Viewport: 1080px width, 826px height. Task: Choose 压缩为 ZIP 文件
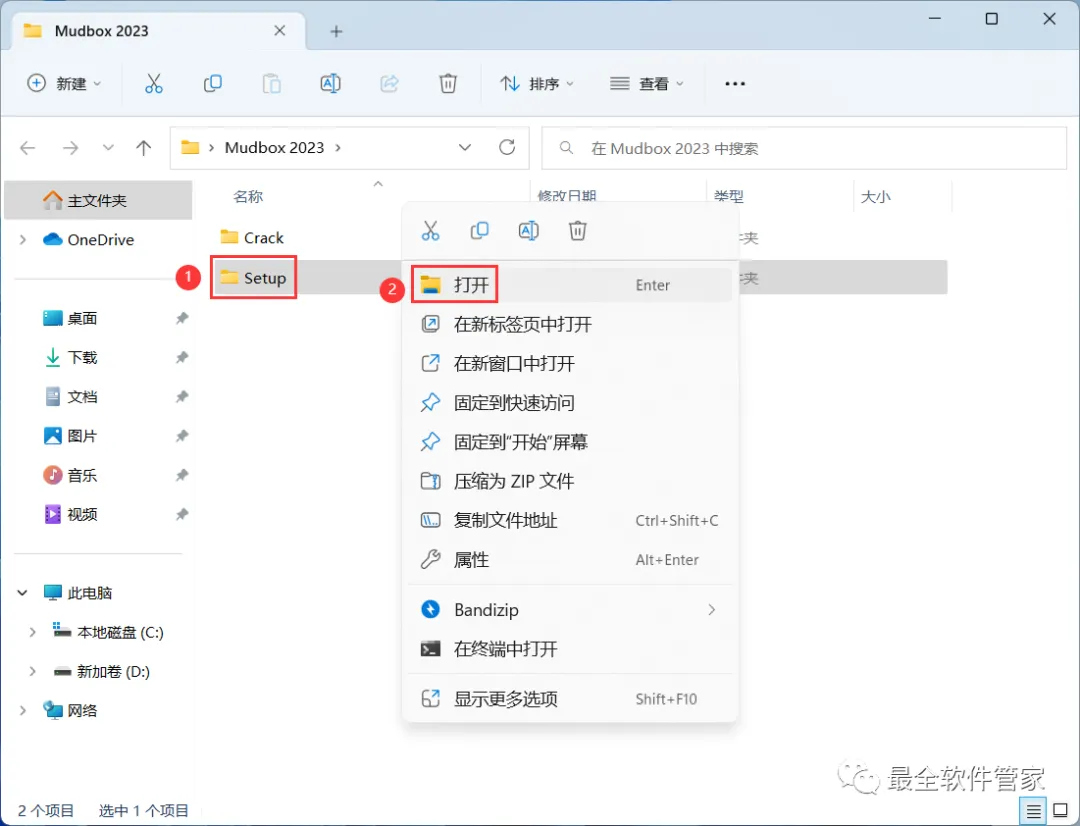(x=570, y=481)
